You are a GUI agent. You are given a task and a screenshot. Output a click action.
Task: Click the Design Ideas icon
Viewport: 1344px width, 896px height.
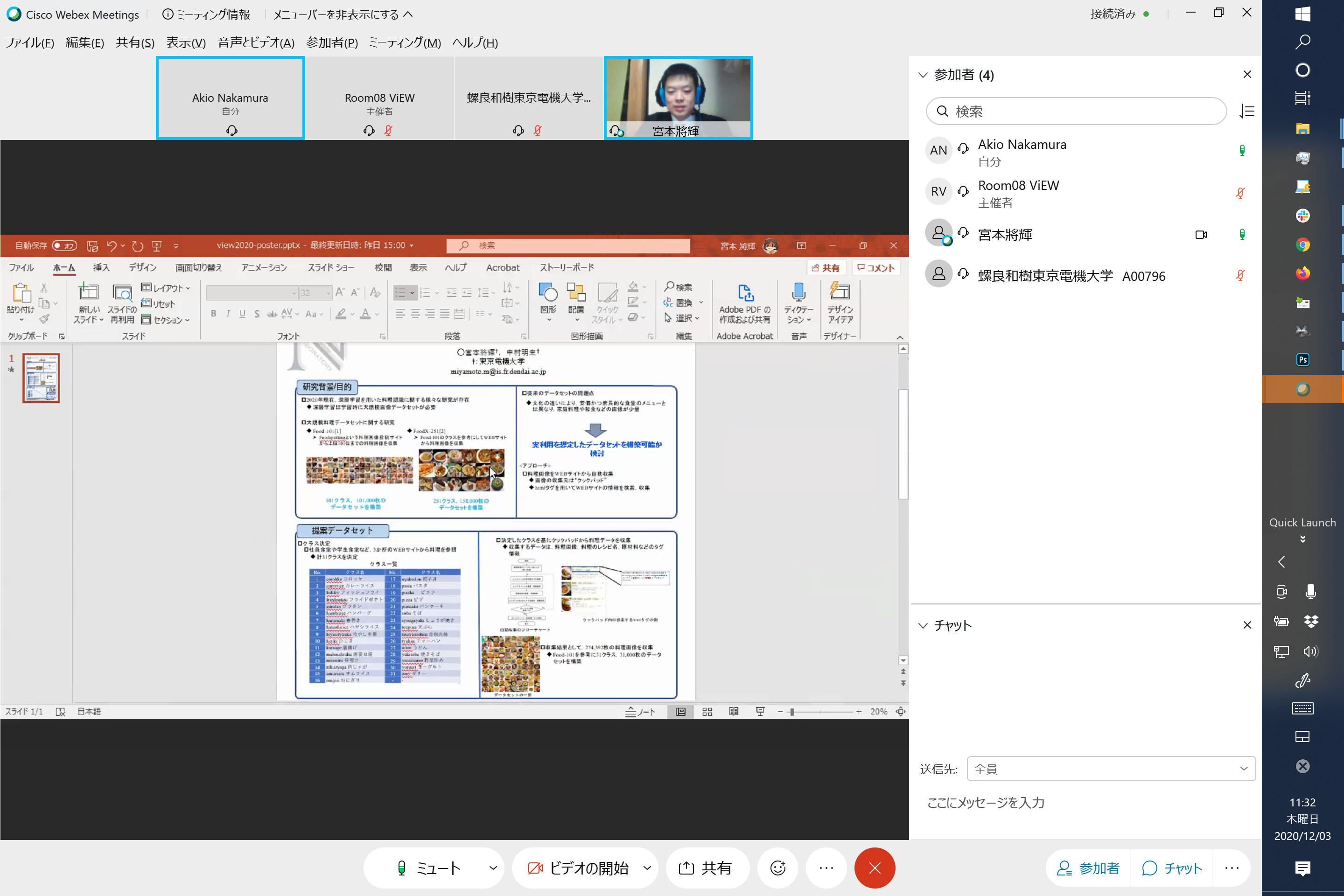click(x=840, y=291)
